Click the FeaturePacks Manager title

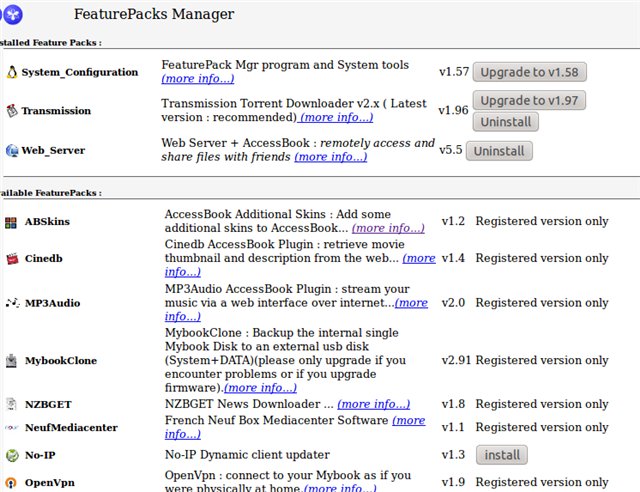pyautogui.click(x=154, y=14)
